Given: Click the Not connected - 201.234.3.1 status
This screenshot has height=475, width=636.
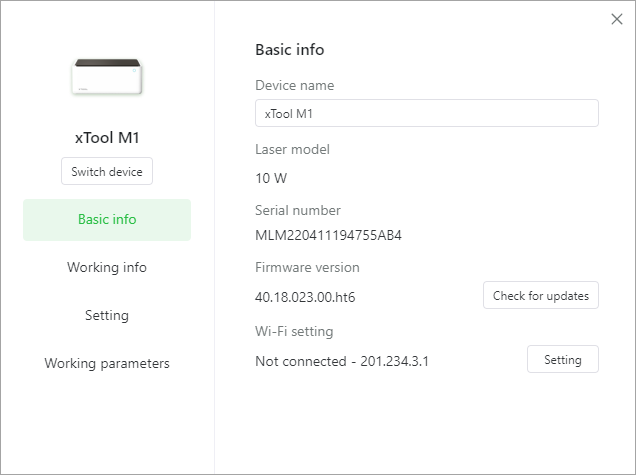Looking at the screenshot, I should 342,361.
